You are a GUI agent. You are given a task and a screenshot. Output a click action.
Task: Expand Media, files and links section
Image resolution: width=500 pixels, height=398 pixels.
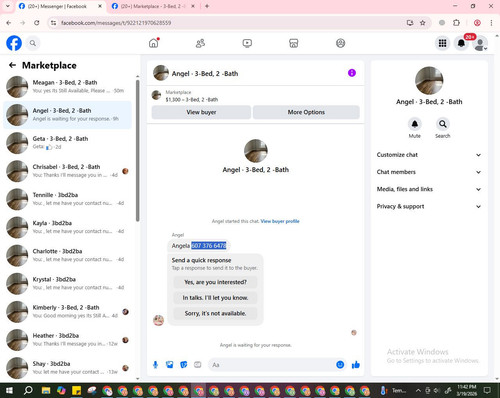pyautogui.click(x=429, y=189)
